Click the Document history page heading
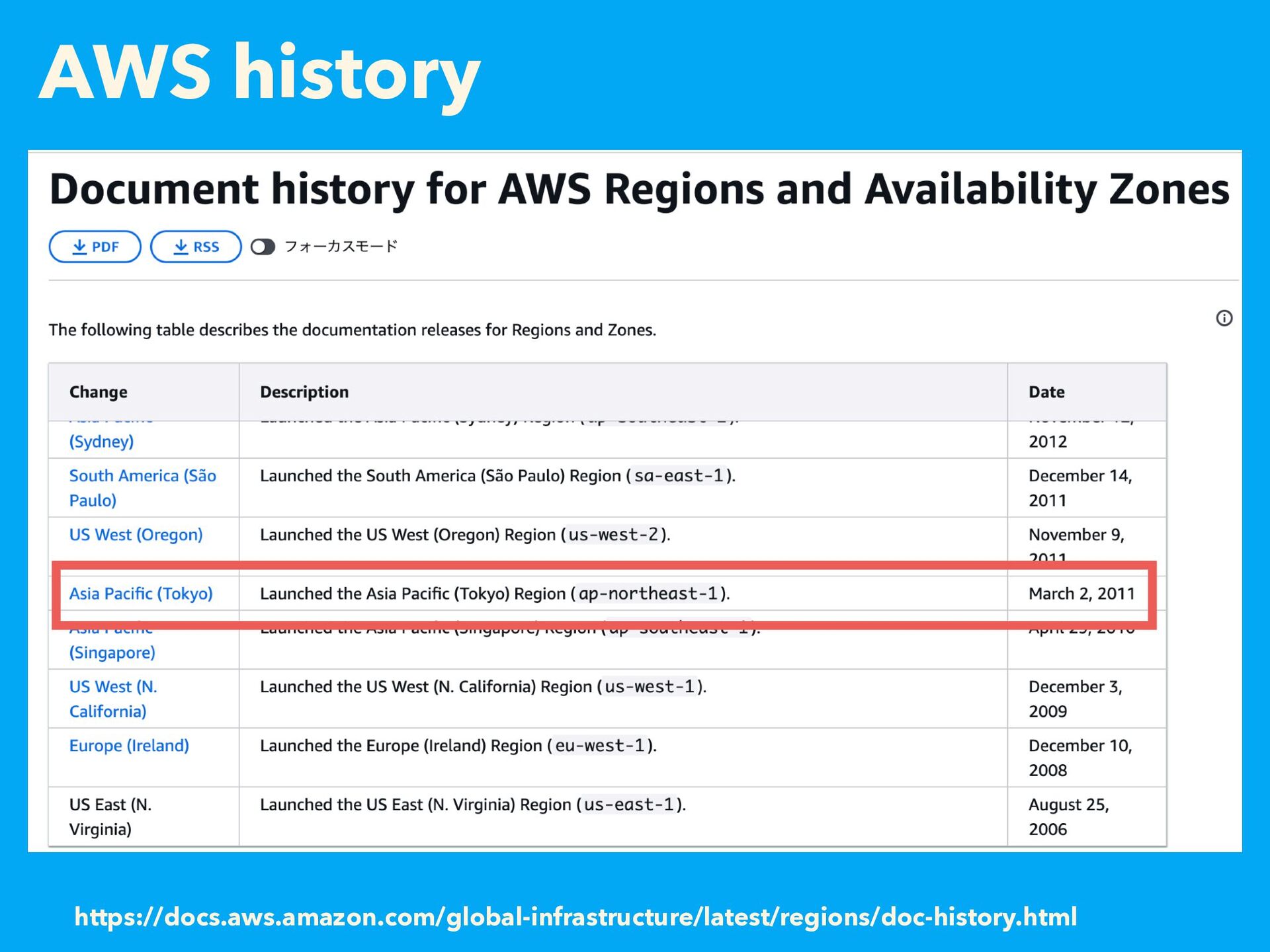 pyautogui.click(x=639, y=190)
